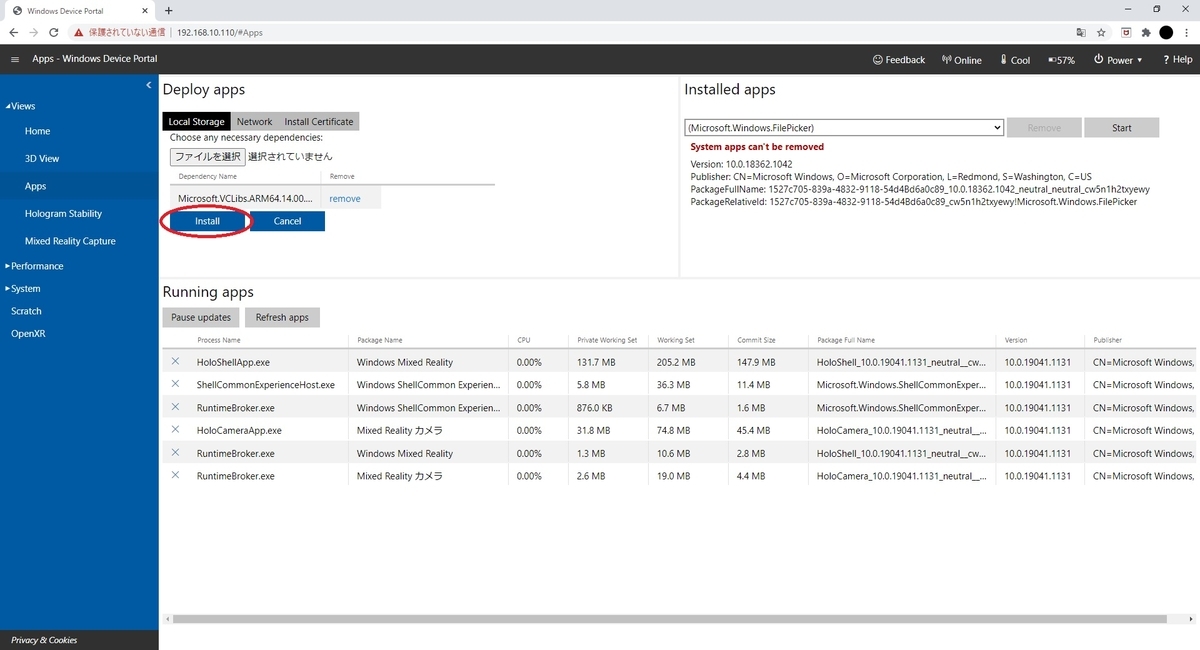Open a new browser tab with plus
This screenshot has height=650, width=1200.
pyautogui.click(x=168, y=10)
